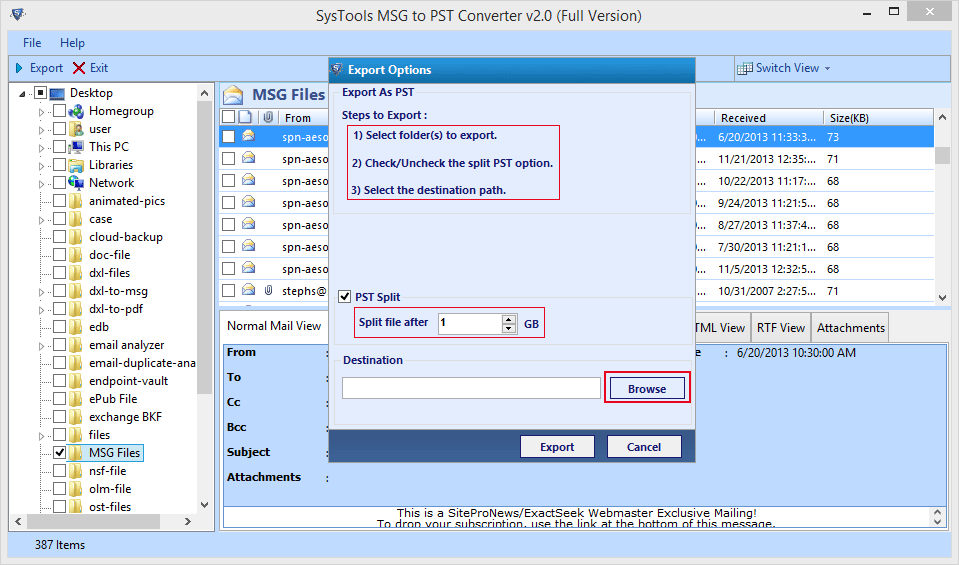Click the user icon in folder tree
Image resolution: width=959 pixels, height=565 pixels.
[75, 129]
